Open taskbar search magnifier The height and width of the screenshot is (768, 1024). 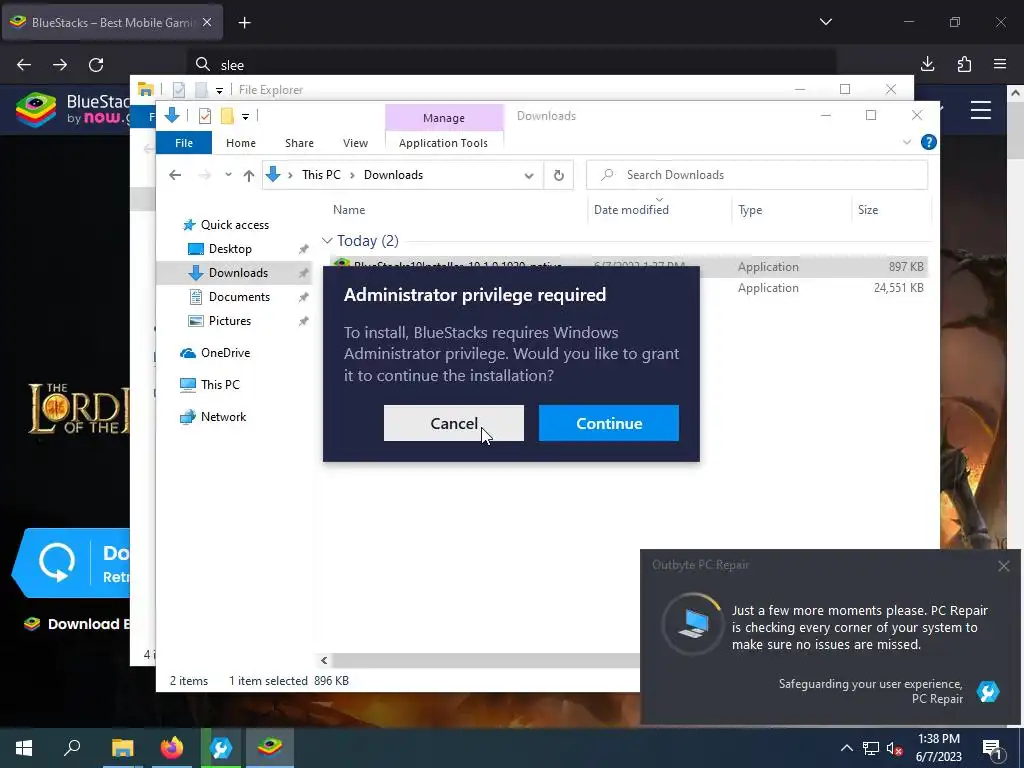[72, 747]
